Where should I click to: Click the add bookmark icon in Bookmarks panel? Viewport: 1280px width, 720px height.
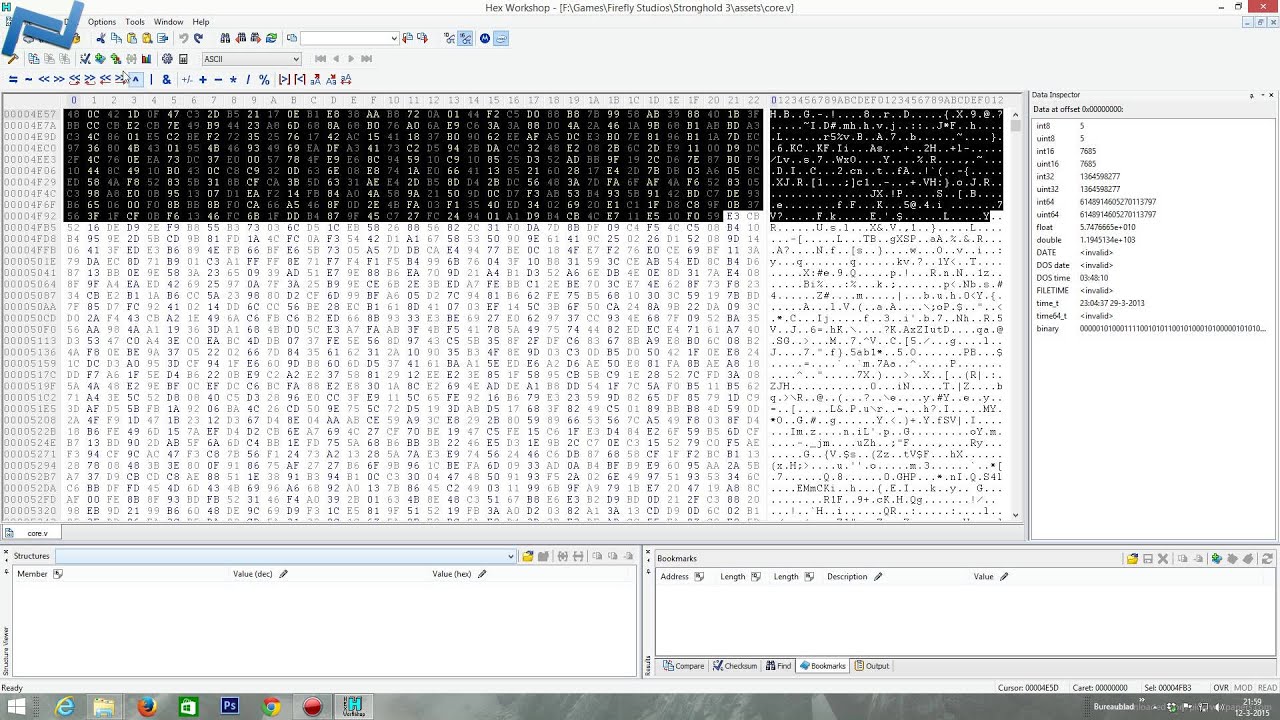pos(1216,558)
